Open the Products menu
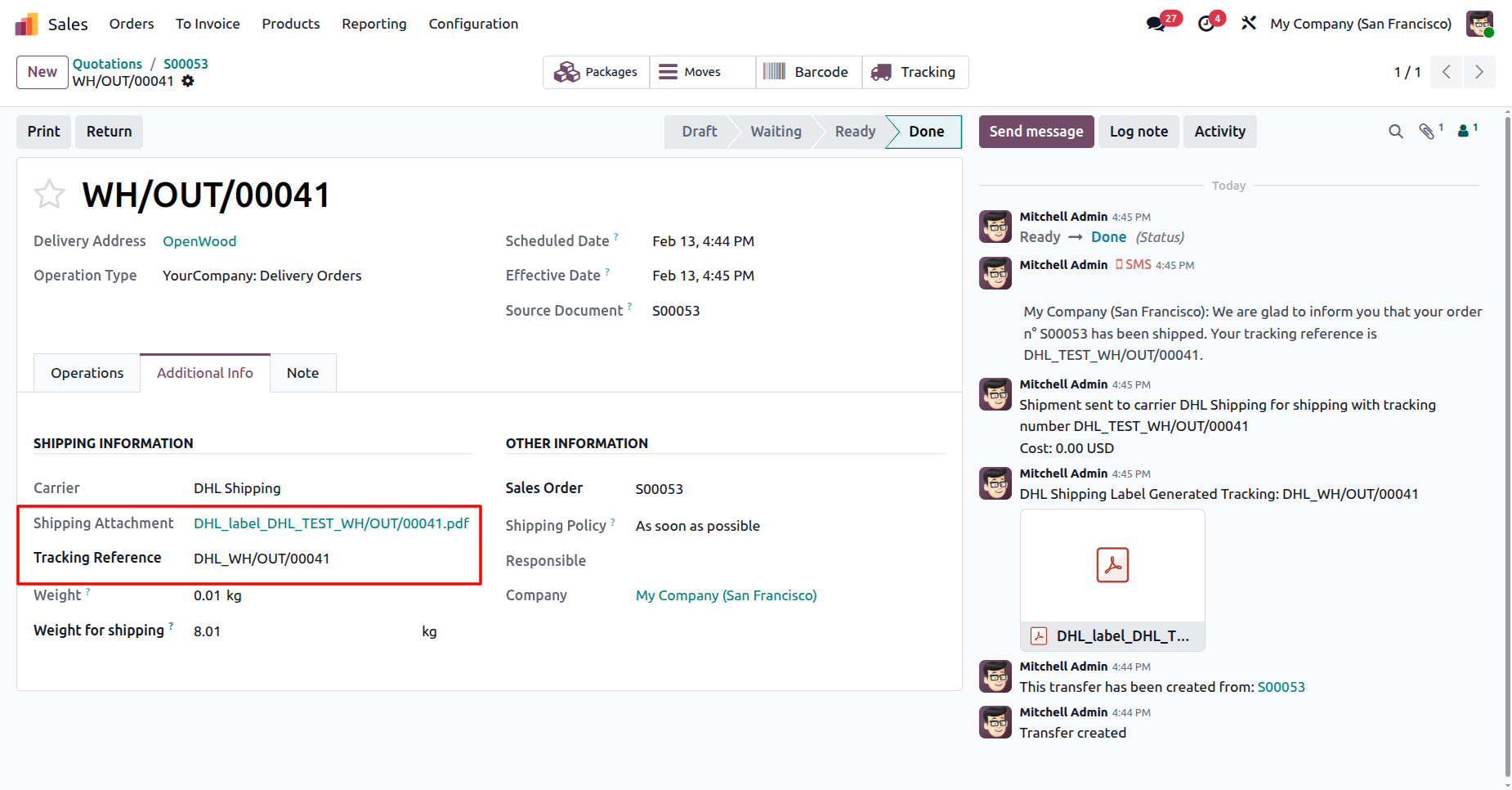 pyautogui.click(x=291, y=24)
